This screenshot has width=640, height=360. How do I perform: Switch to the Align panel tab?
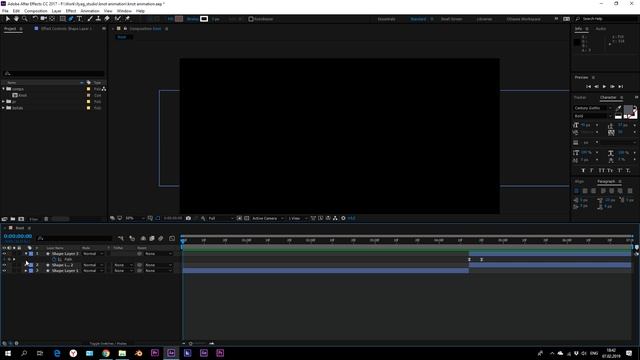(579, 181)
